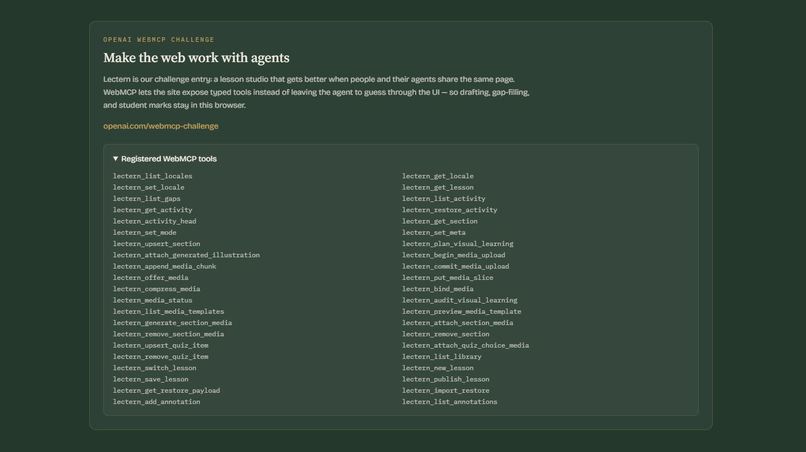The width and height of the screenshot is (806, 452).
Task: Select the lectern_set_locale entry
Action: tap(149, 187)
